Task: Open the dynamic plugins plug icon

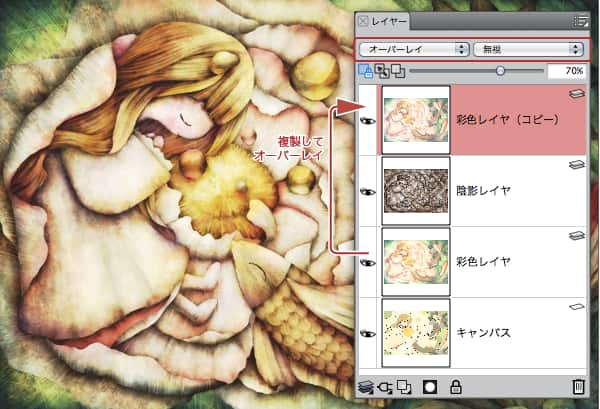Action: click(385, 388)
